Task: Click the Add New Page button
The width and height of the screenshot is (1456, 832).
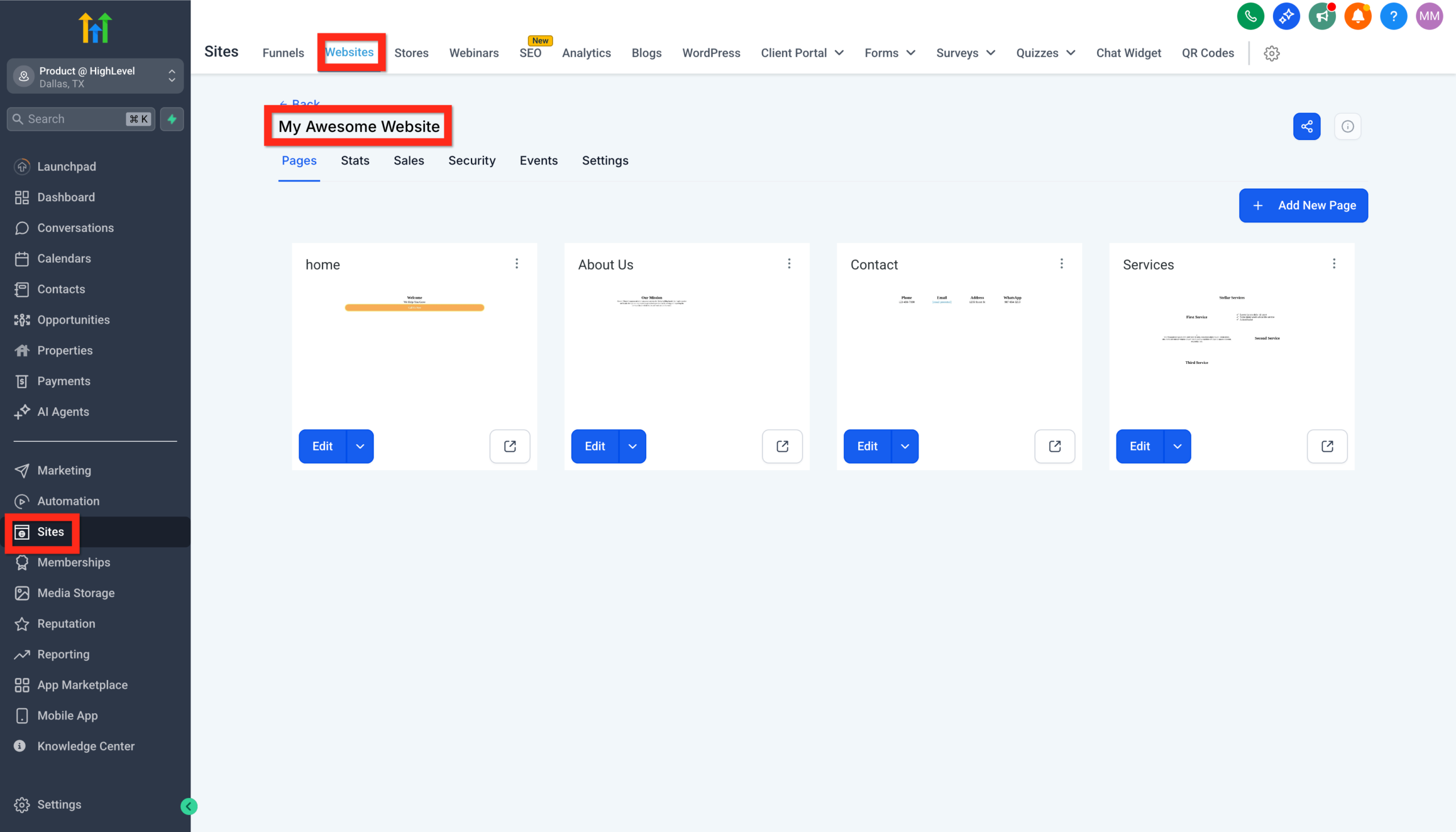Action: [x=1304, y=205]
